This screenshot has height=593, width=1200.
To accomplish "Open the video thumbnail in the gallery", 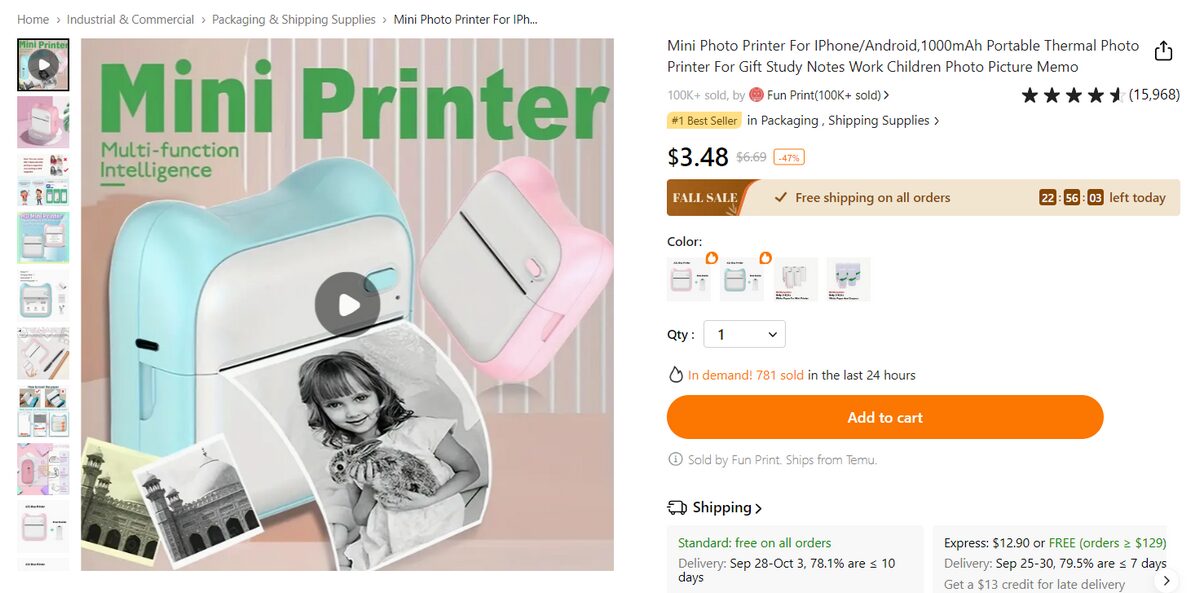I will point(43,65).
